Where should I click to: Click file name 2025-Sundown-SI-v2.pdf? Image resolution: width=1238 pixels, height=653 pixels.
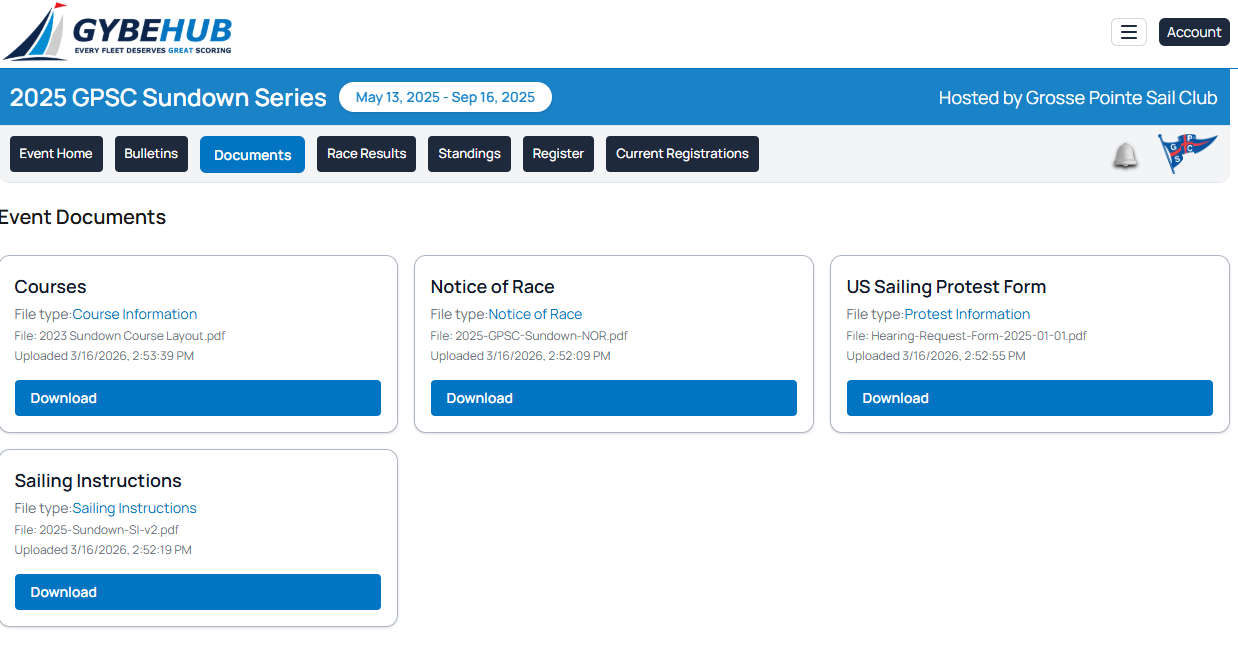pyautogui.click(x=109, y=530)
